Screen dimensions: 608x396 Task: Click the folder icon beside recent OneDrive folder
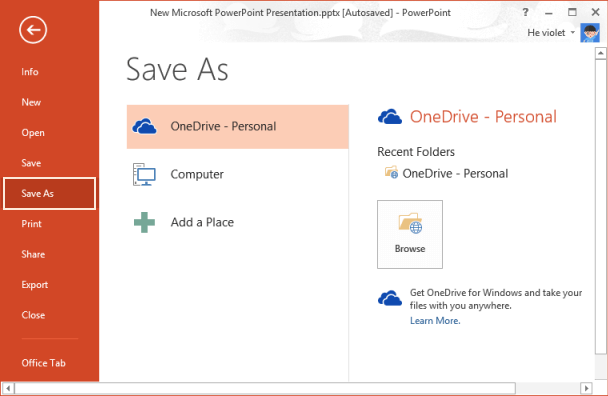pos(391,172)
